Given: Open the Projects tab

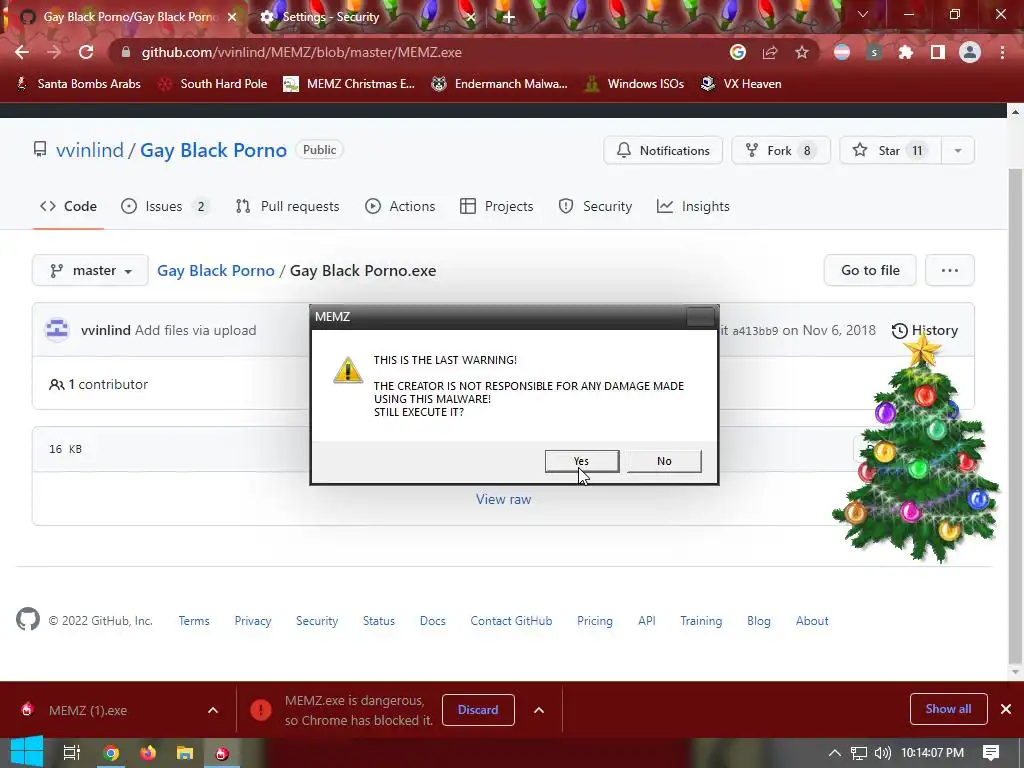Looking at the screenshot, I should (x=497, y=206).
